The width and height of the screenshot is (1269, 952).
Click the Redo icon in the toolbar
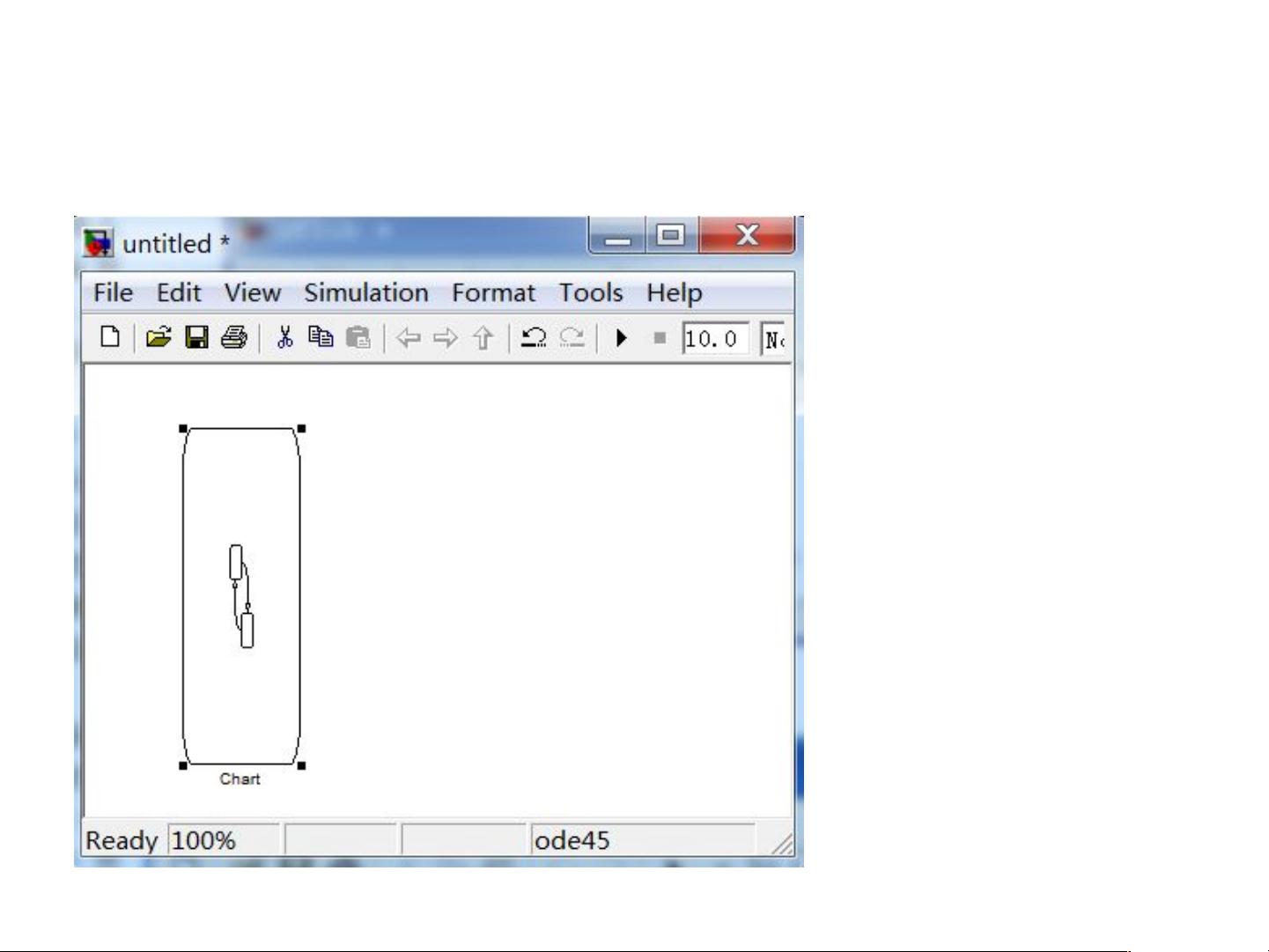coord(572,337)
